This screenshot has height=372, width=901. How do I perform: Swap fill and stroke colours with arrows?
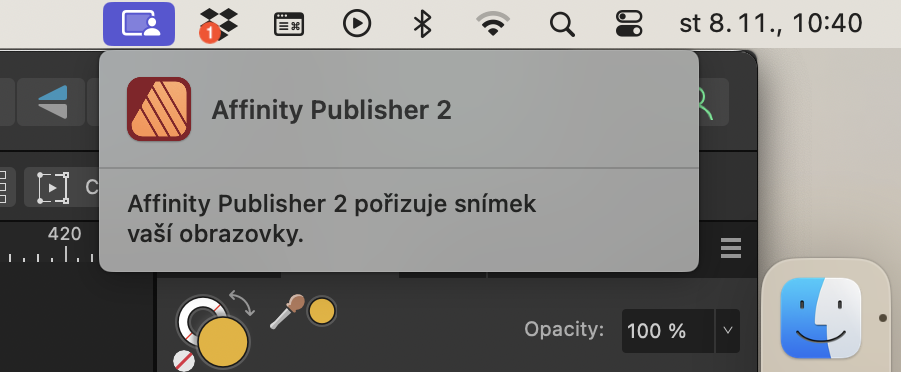point(242,303)
